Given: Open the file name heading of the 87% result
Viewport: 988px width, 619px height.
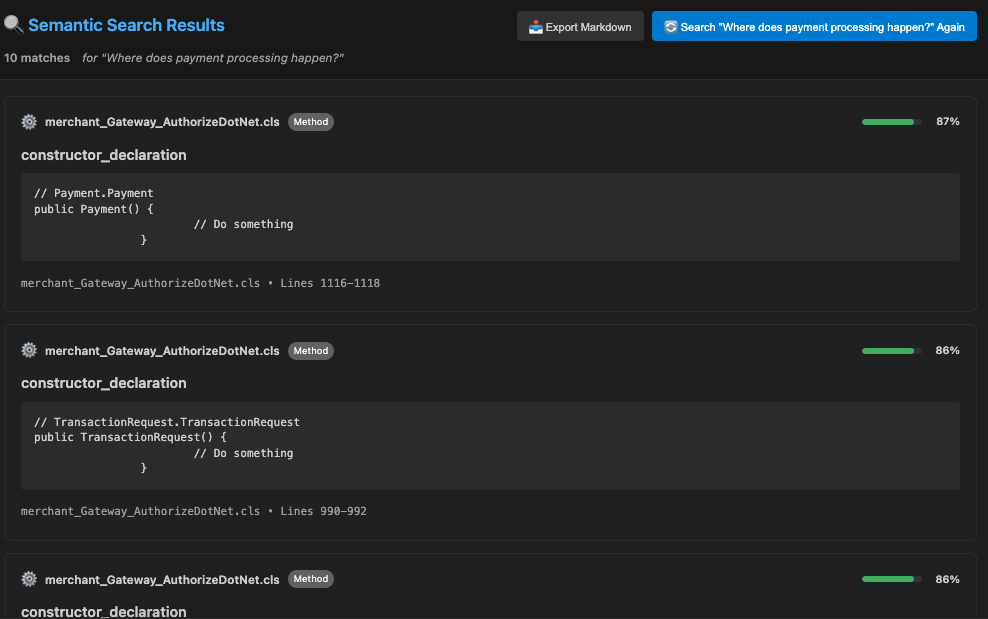Looking at the screenshot, I should point(162,122).
